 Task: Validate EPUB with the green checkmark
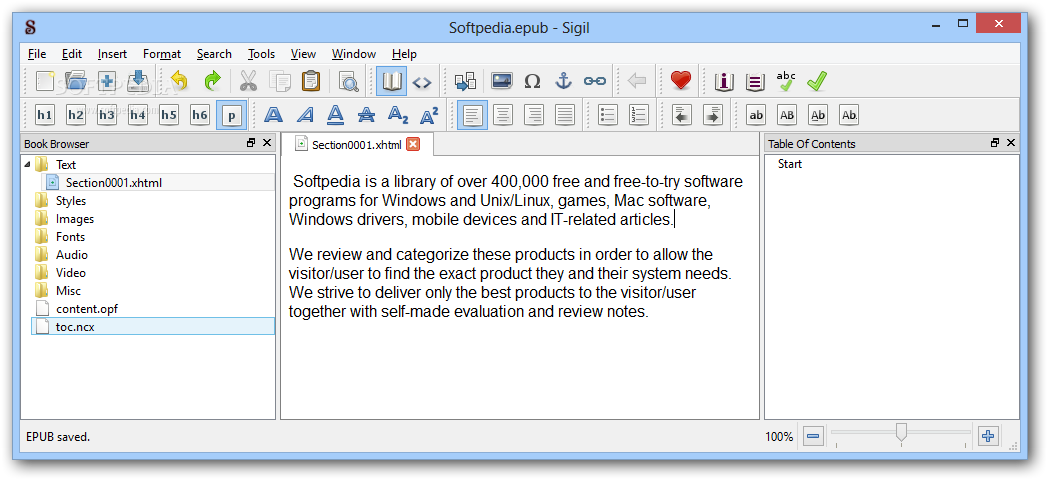pyautogui.click(x=817, y=82)
